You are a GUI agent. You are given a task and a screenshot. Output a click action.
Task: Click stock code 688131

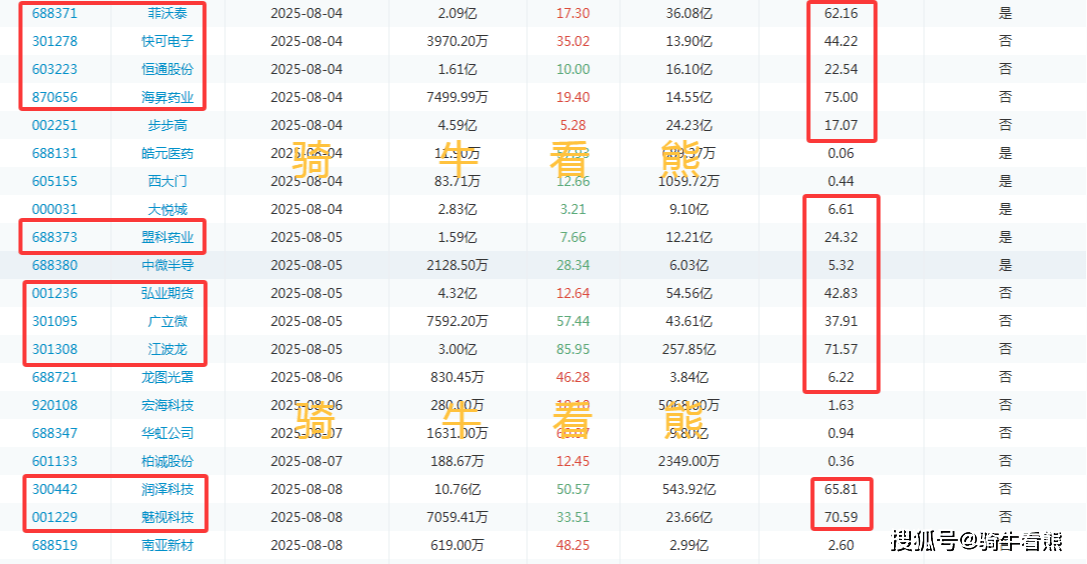[x=55, y=154]
